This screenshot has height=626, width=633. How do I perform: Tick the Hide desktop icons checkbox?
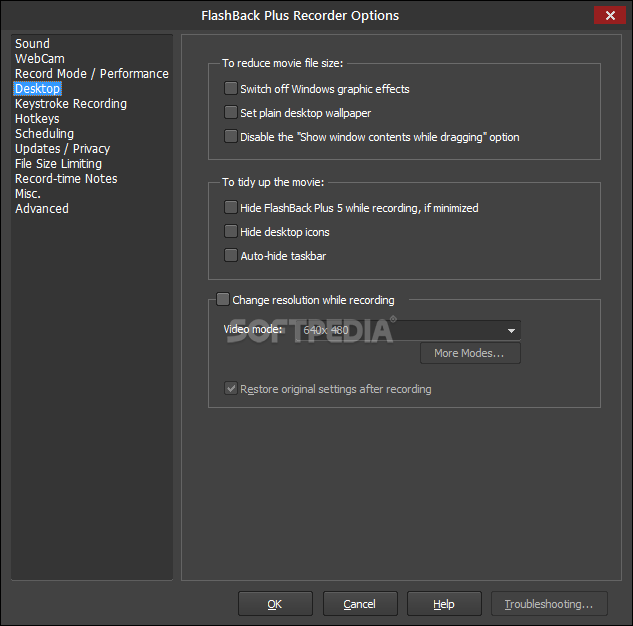coord(231,231)
